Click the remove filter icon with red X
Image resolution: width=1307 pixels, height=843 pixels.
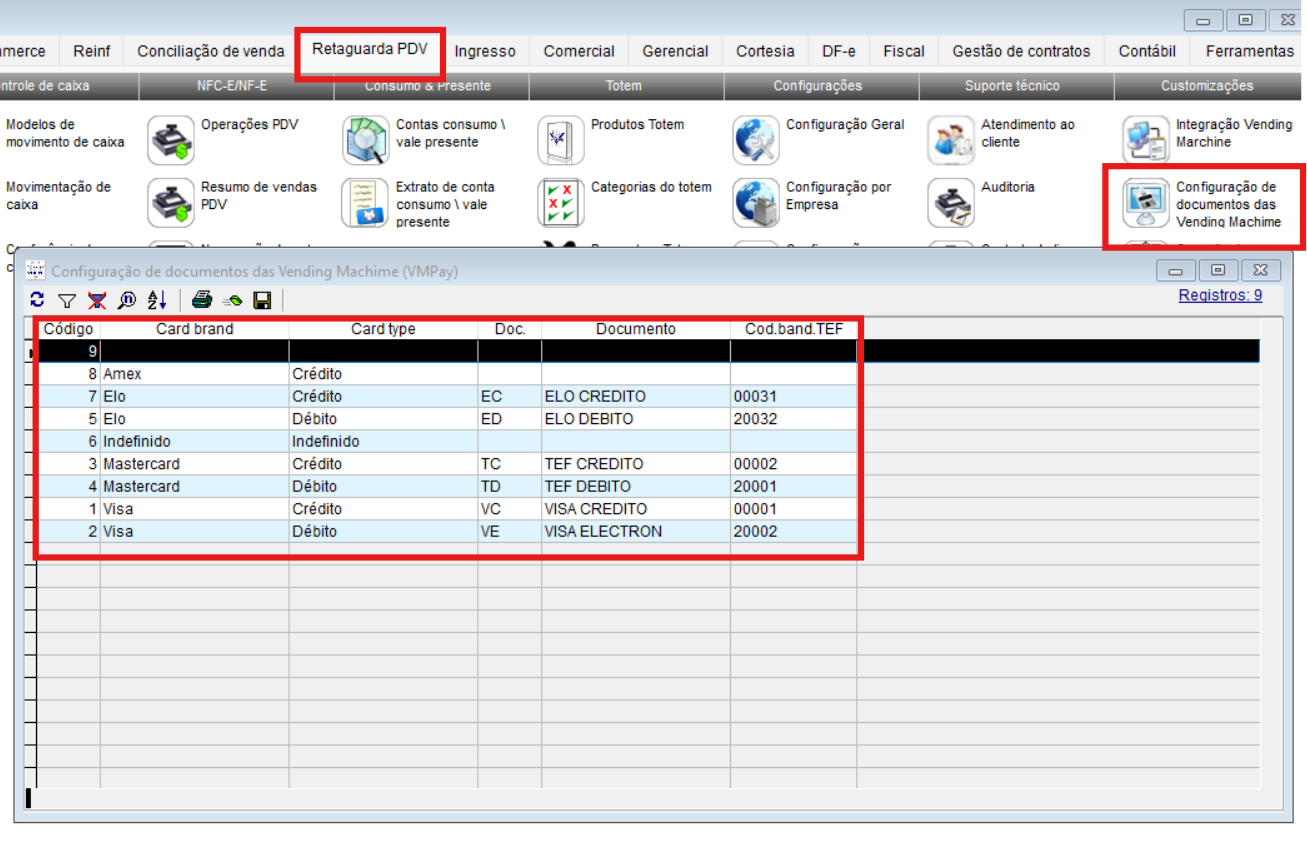[97, 300]
